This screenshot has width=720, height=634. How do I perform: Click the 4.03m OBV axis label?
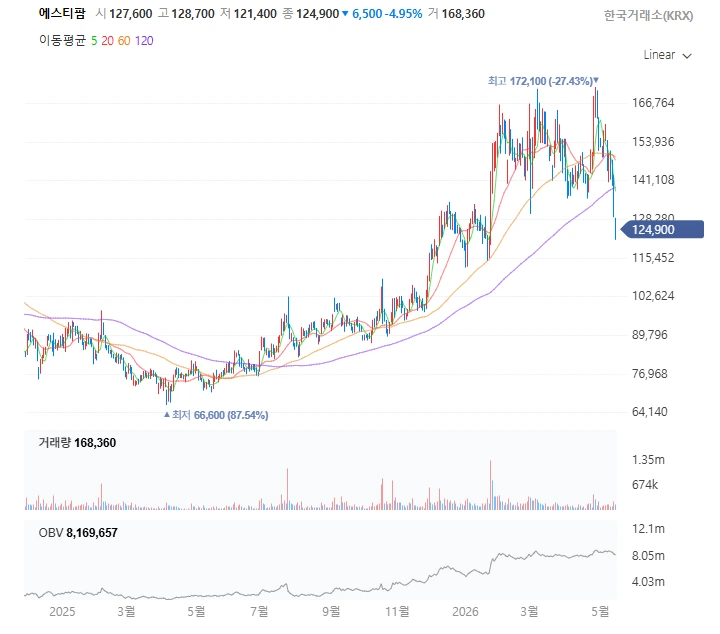point(648,582)
